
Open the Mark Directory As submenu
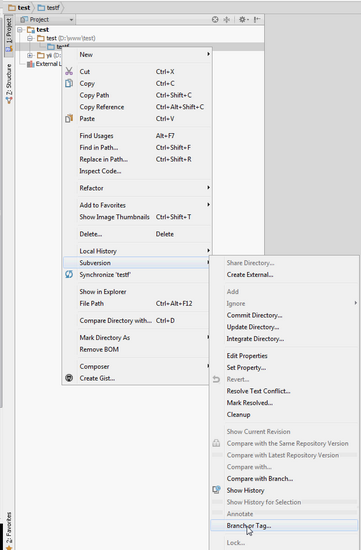click(x=137, y=337)
